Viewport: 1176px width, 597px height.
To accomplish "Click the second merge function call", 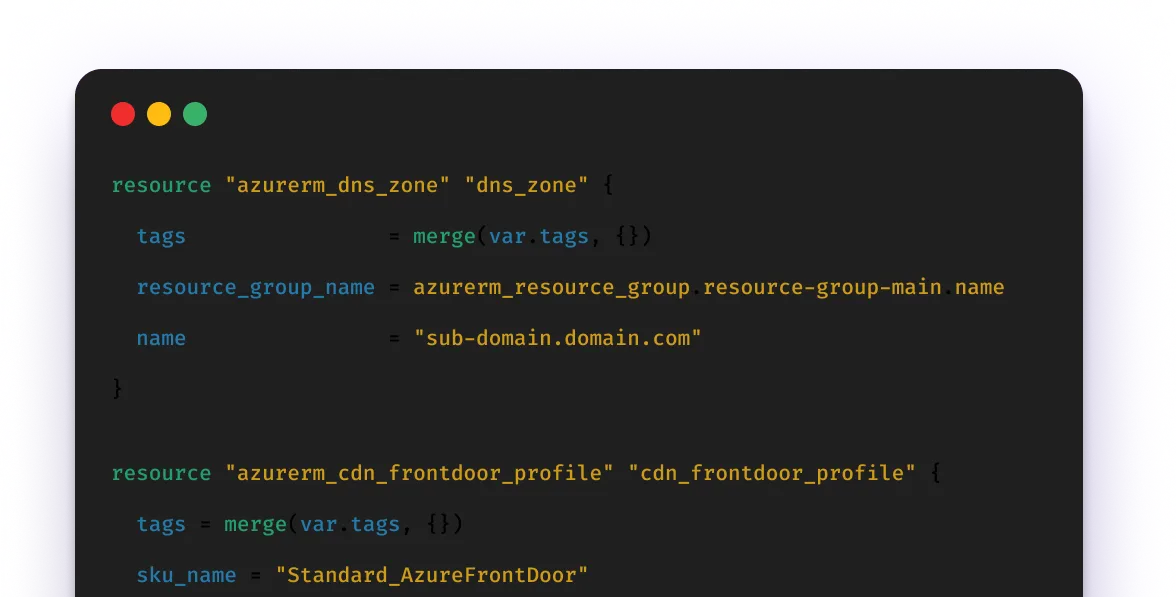I will point(255,523).
